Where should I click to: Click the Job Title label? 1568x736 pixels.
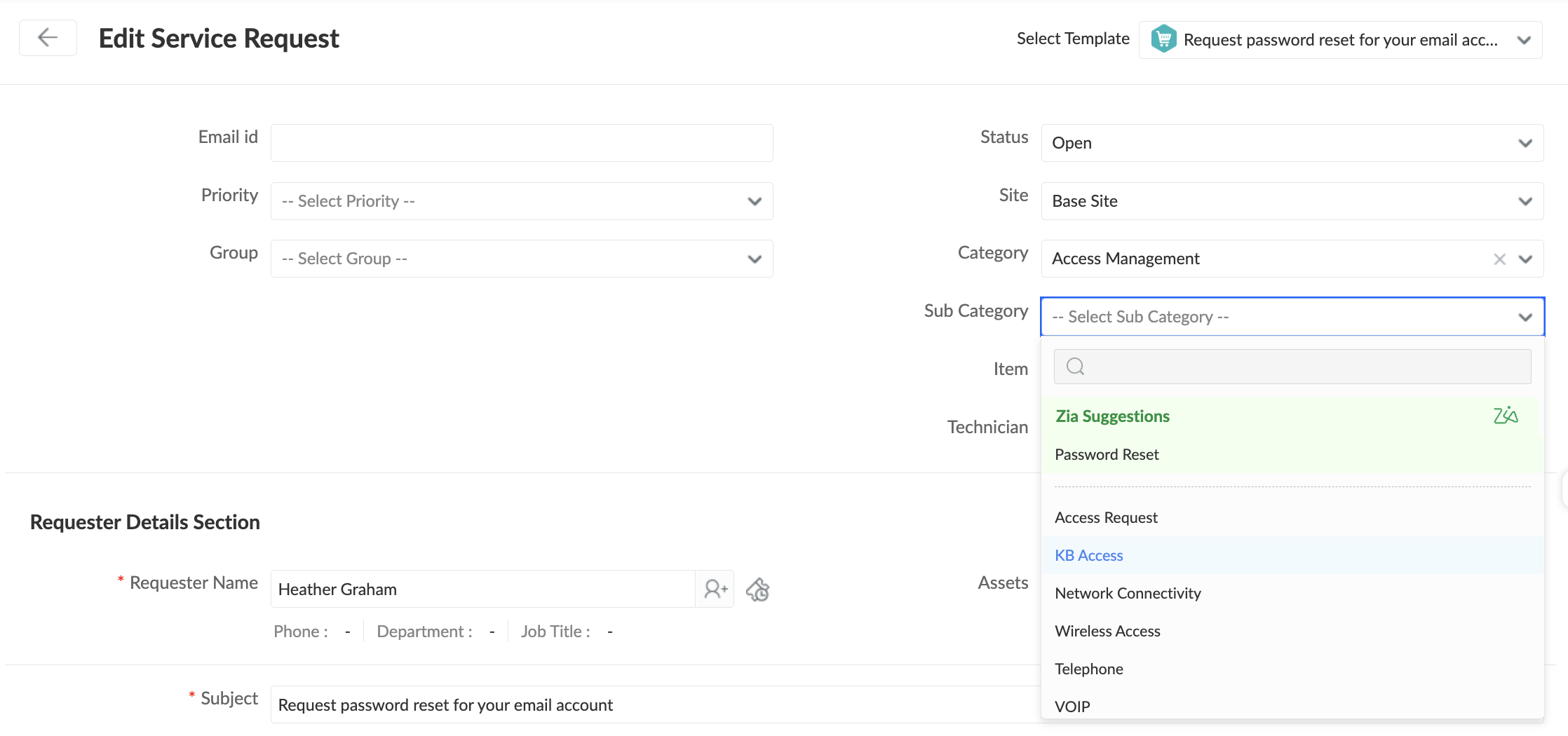pyautogui.click(x=555, y=632)
